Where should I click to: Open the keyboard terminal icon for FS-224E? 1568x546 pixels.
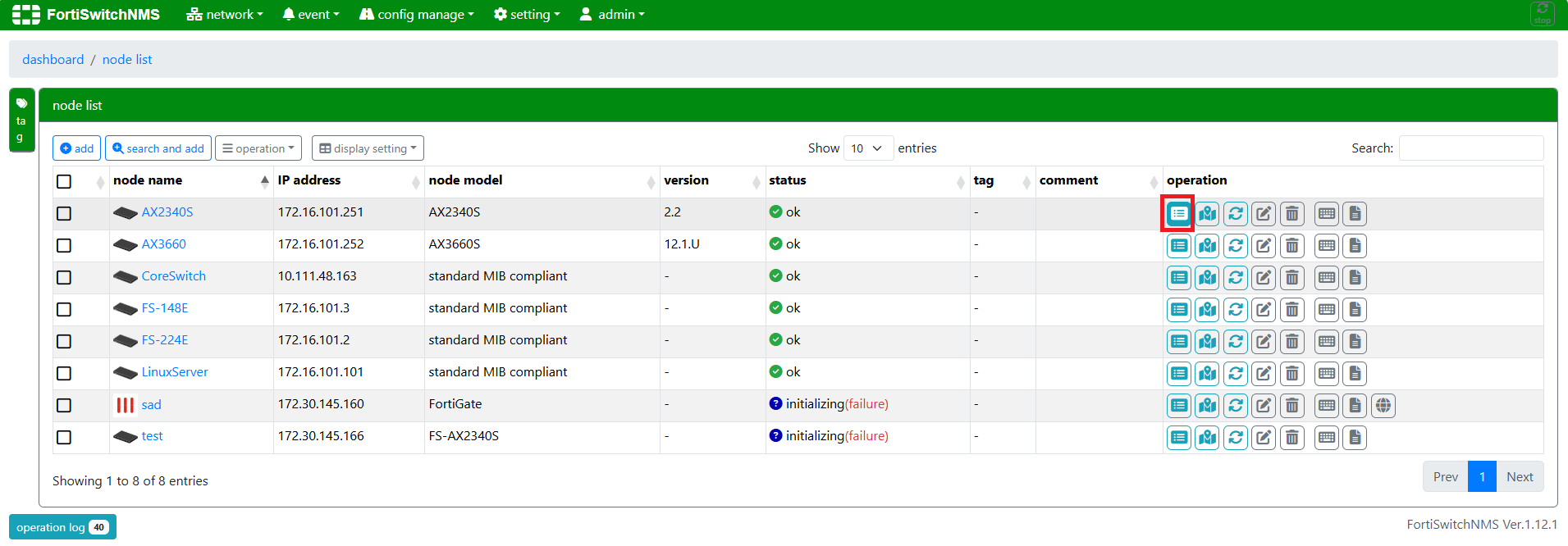pyautogui.click(x=1327, y=342)
